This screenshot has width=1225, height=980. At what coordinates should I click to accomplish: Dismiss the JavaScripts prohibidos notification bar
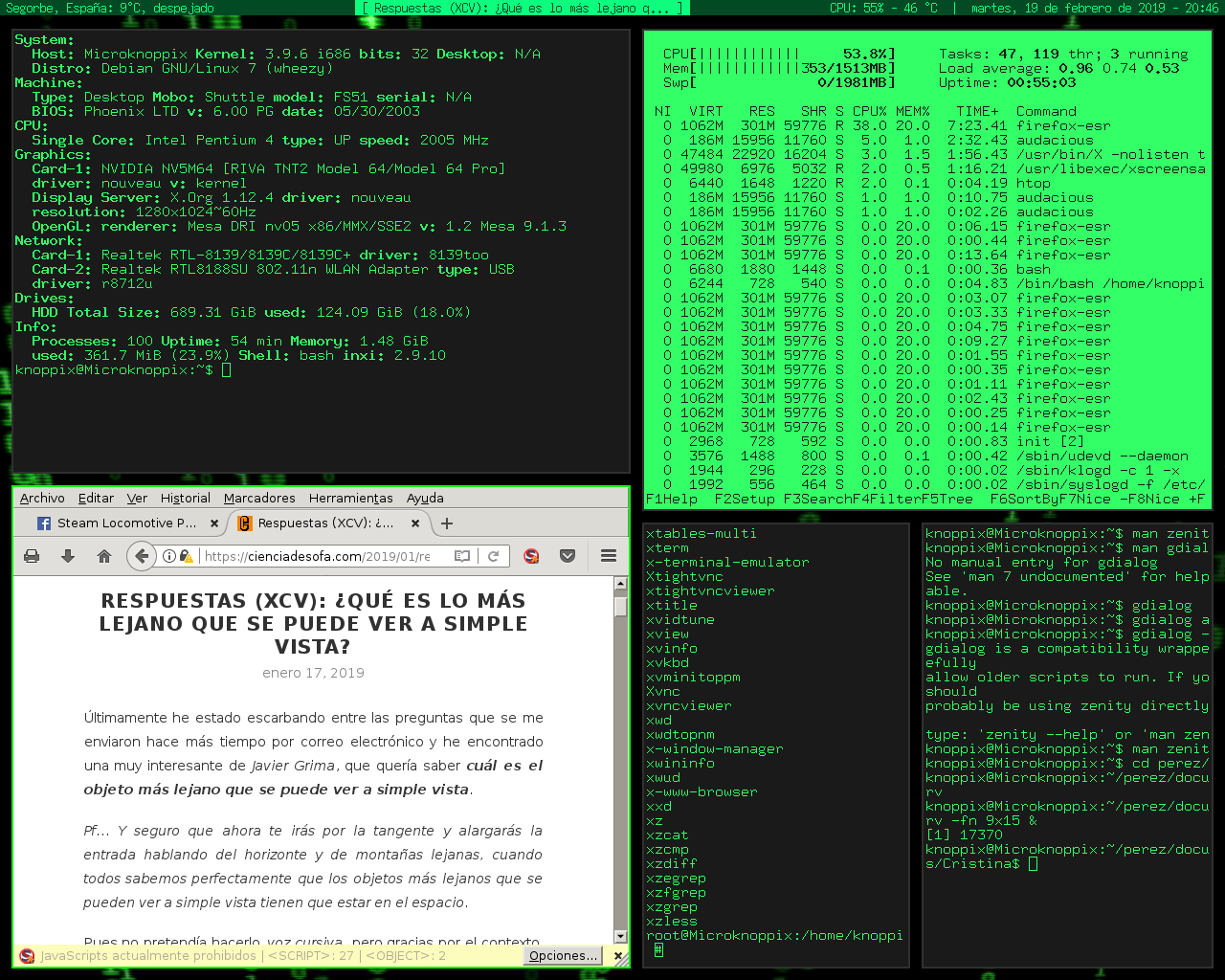click(618, 955)
